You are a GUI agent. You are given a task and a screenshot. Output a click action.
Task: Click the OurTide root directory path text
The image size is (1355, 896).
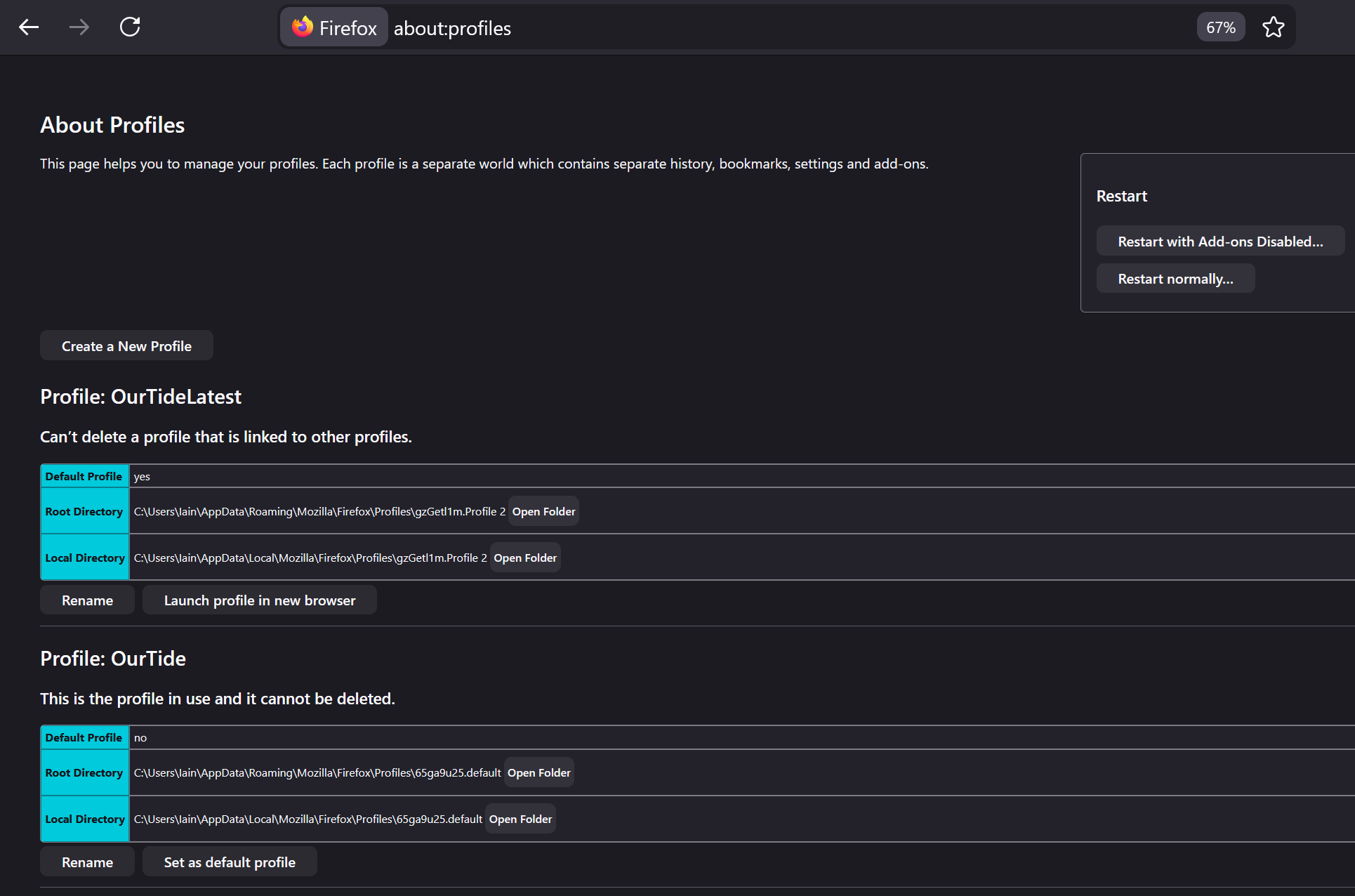click(x=317, y=772)
